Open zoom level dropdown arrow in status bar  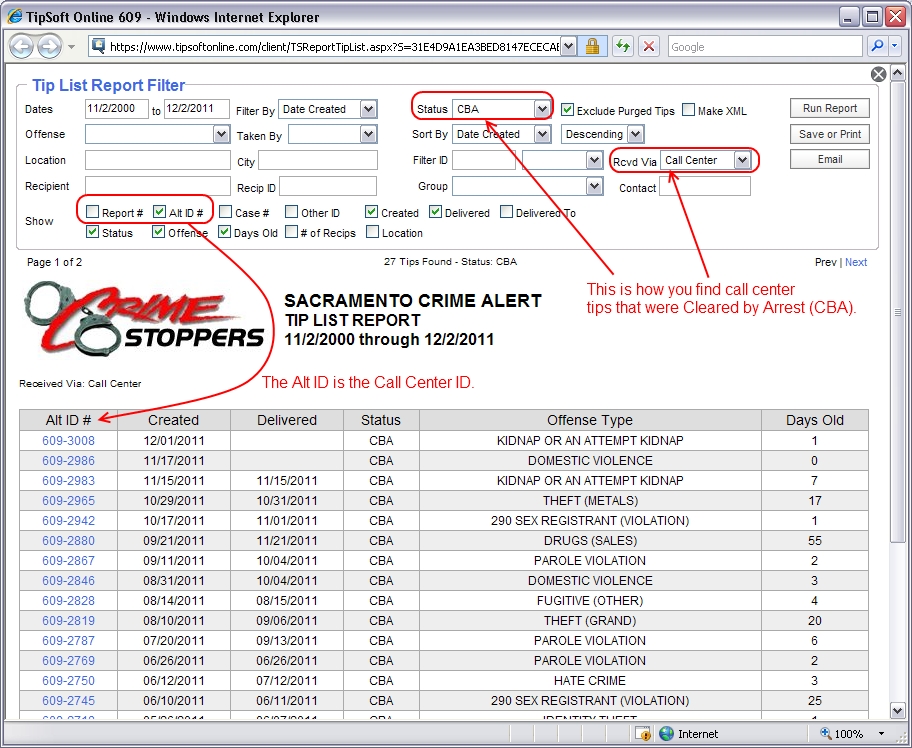pyautogui.click(x=881, y=733)
